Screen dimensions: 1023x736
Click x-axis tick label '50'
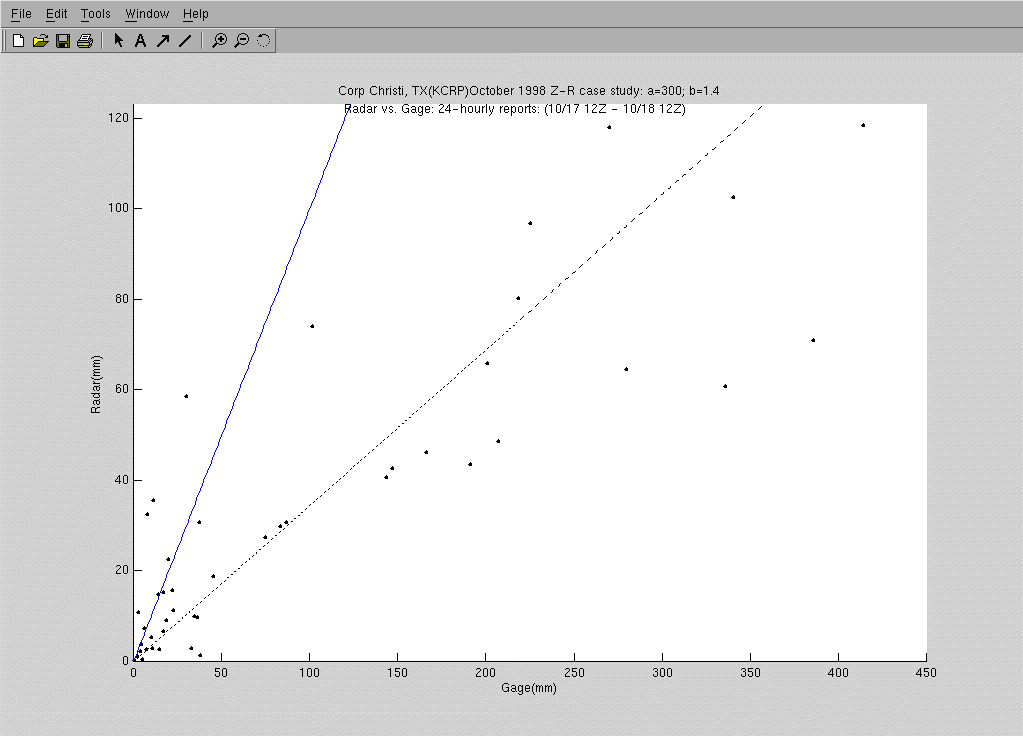[221, 673]
